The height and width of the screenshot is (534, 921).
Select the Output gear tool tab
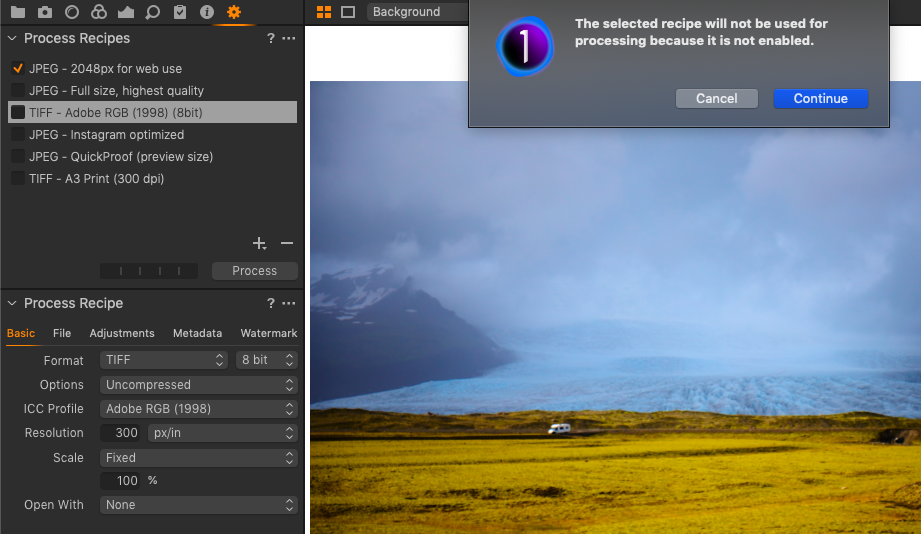[234, 12]
